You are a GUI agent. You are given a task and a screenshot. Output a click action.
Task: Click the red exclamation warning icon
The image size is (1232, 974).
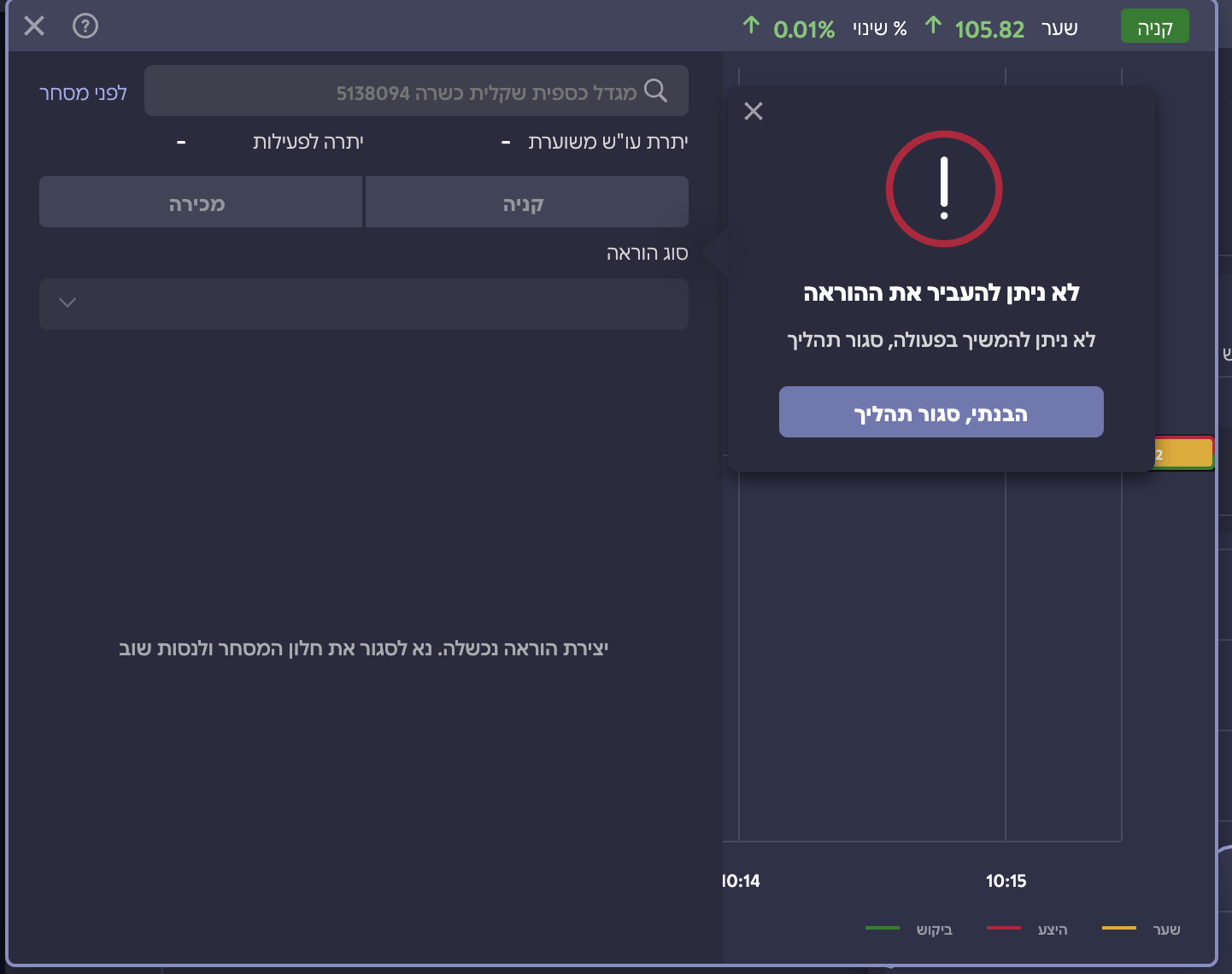pos(943,189)
